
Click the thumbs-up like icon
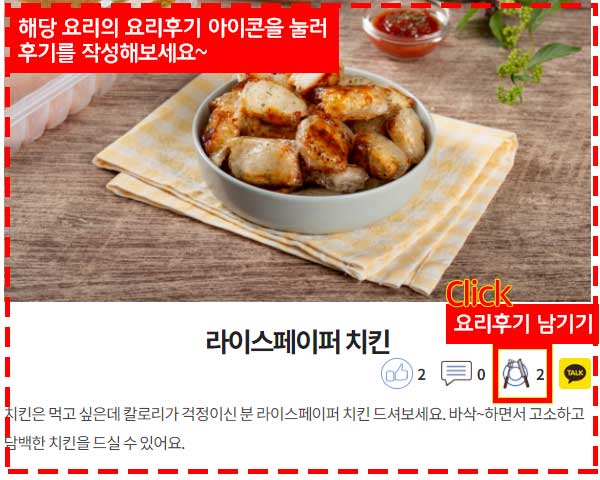click(x=397, y=374)
